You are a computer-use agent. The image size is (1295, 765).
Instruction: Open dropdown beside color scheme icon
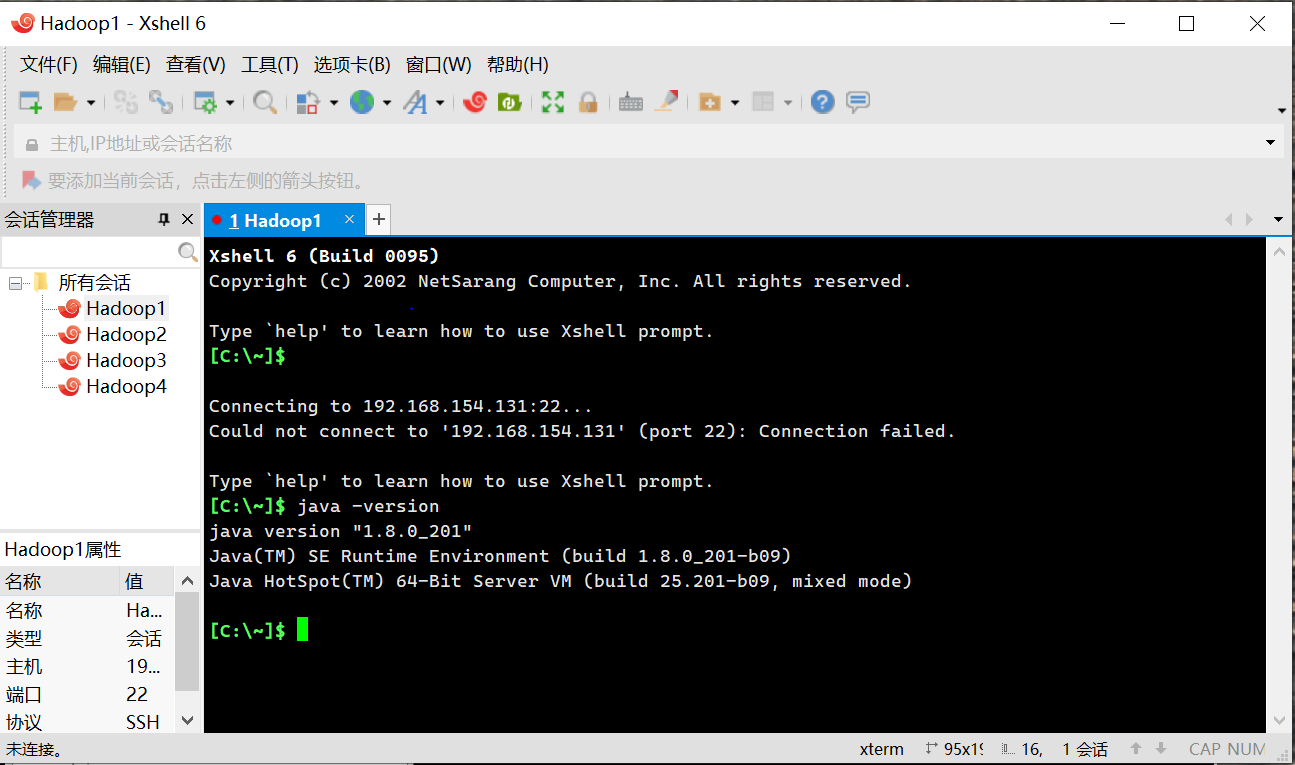pyautogui.click(x=333, y=102)
